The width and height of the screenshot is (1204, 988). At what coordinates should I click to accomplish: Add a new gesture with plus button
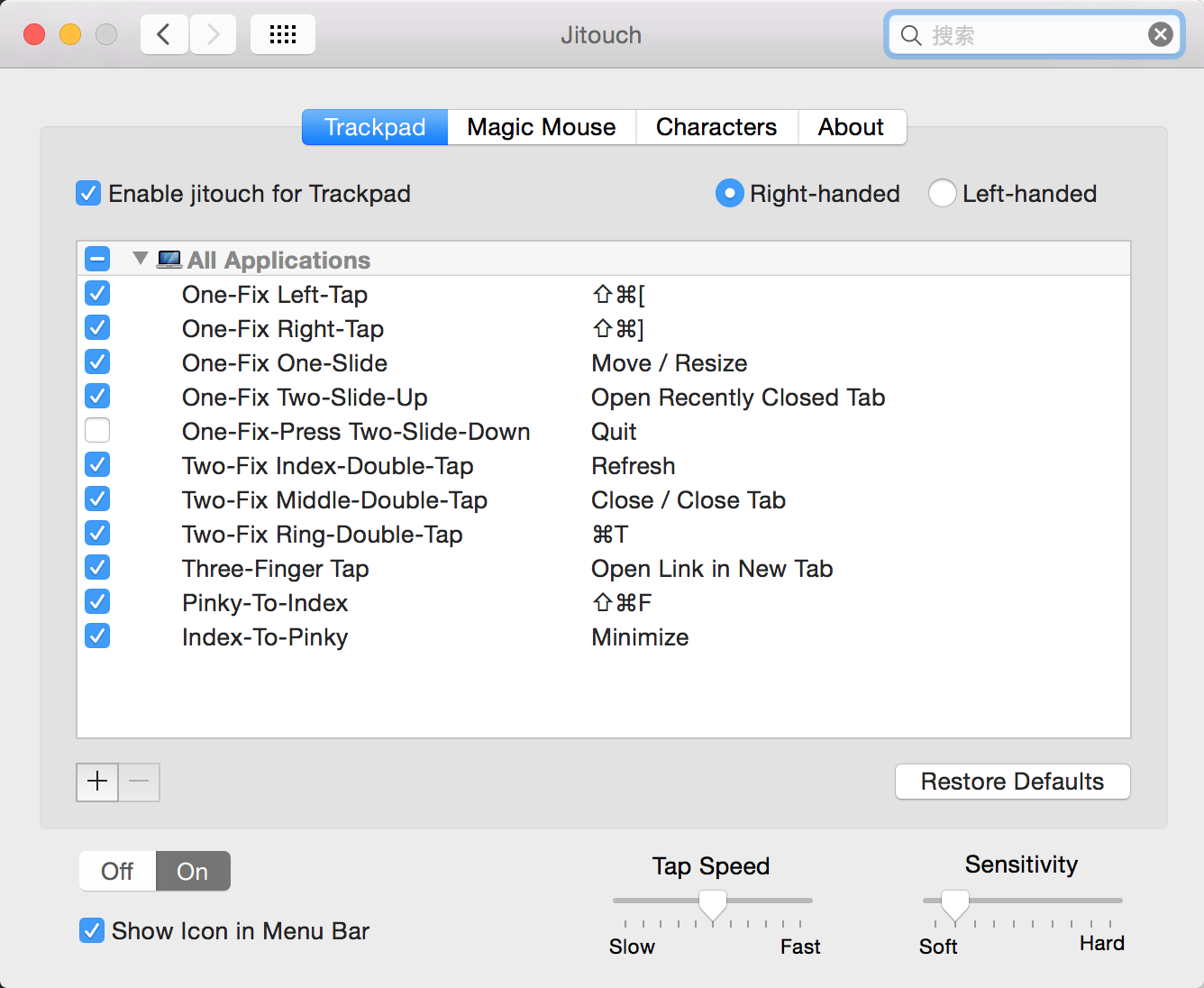pyautogui.click(x=97, y=782)
